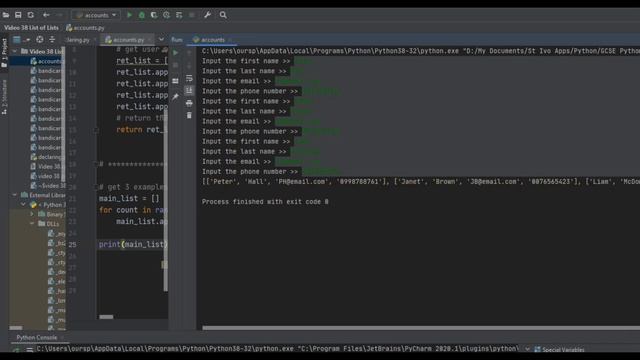Select the 'Video 38 Lis' root folder
The image size is (640, 360).
pyautogui.click(x=42, y=51)
